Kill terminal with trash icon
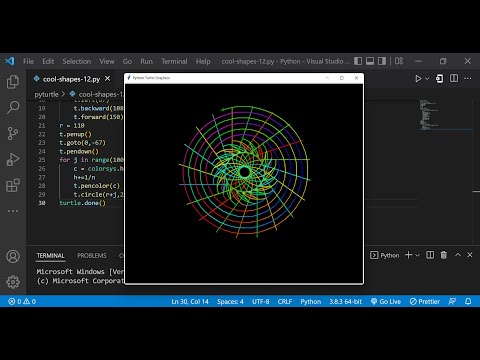480x360 pixels. pos(444,255)
